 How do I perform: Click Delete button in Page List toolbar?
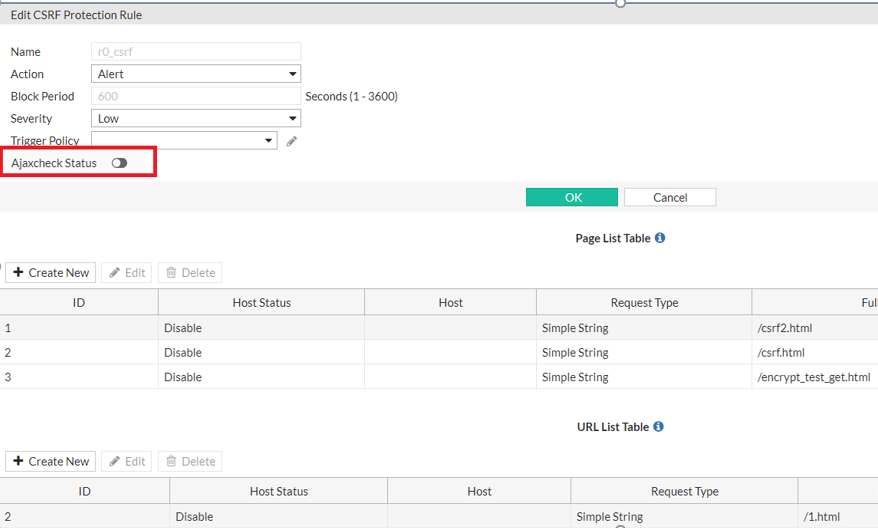[190, 272]
